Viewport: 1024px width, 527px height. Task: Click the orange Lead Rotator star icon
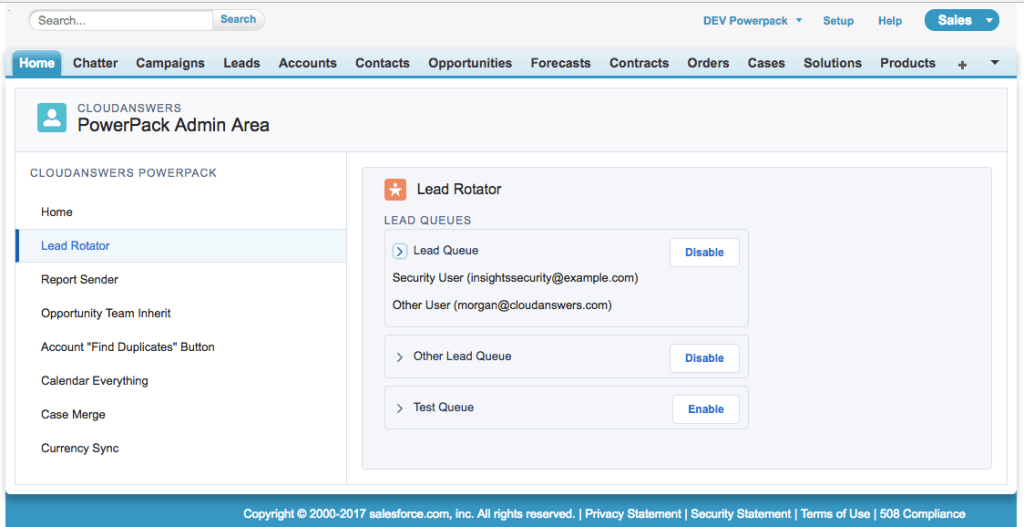pyautogui.click(x=395, y=189)
